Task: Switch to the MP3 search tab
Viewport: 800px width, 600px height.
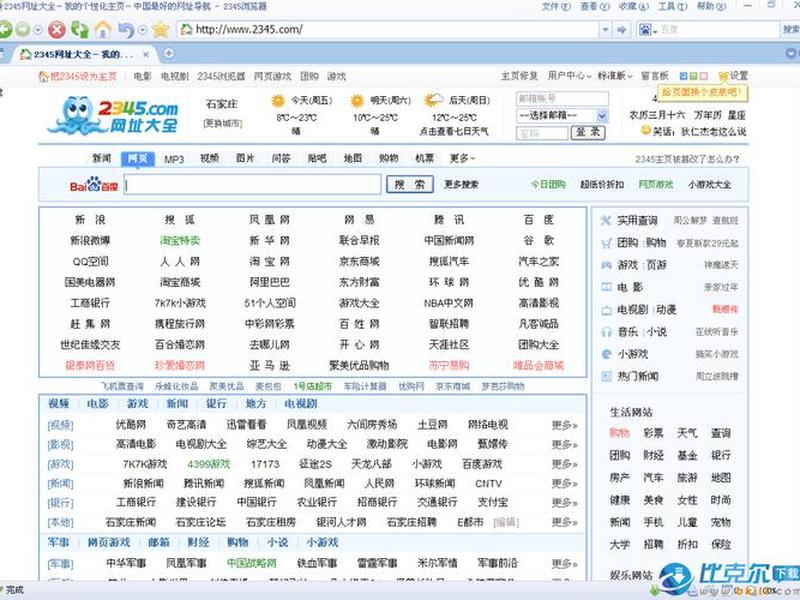Action: tap(174, 159)
